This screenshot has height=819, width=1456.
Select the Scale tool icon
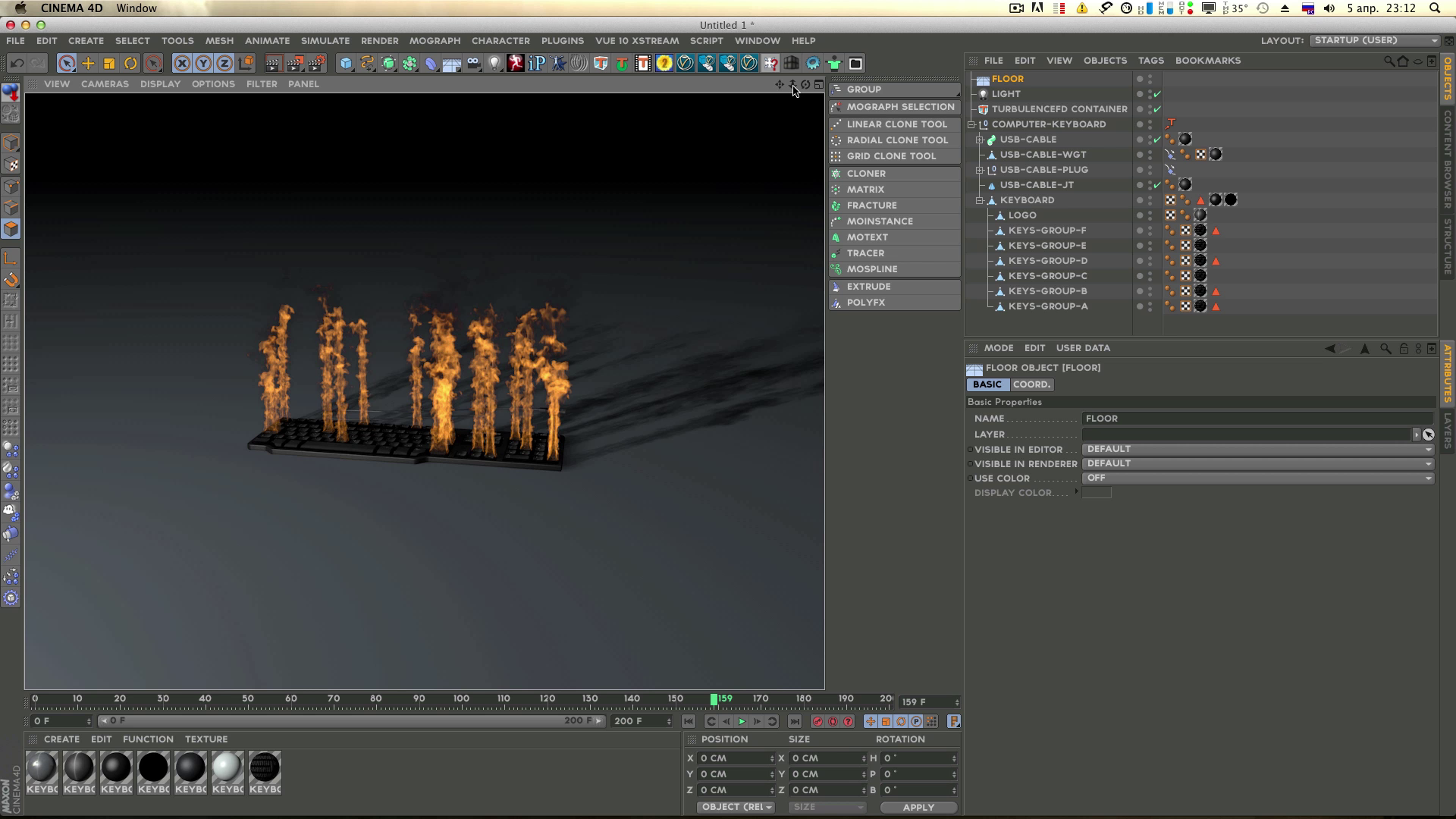click(x=109, y=64)
